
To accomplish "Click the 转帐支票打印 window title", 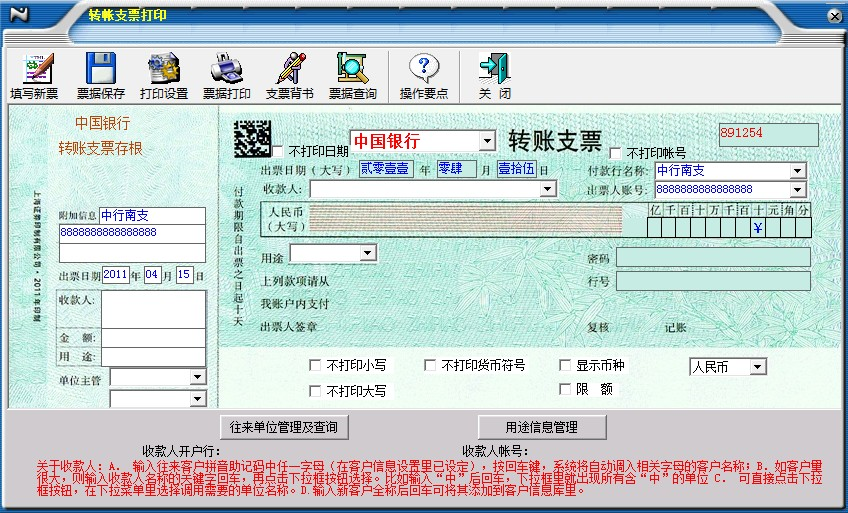I will pos(128,15).
